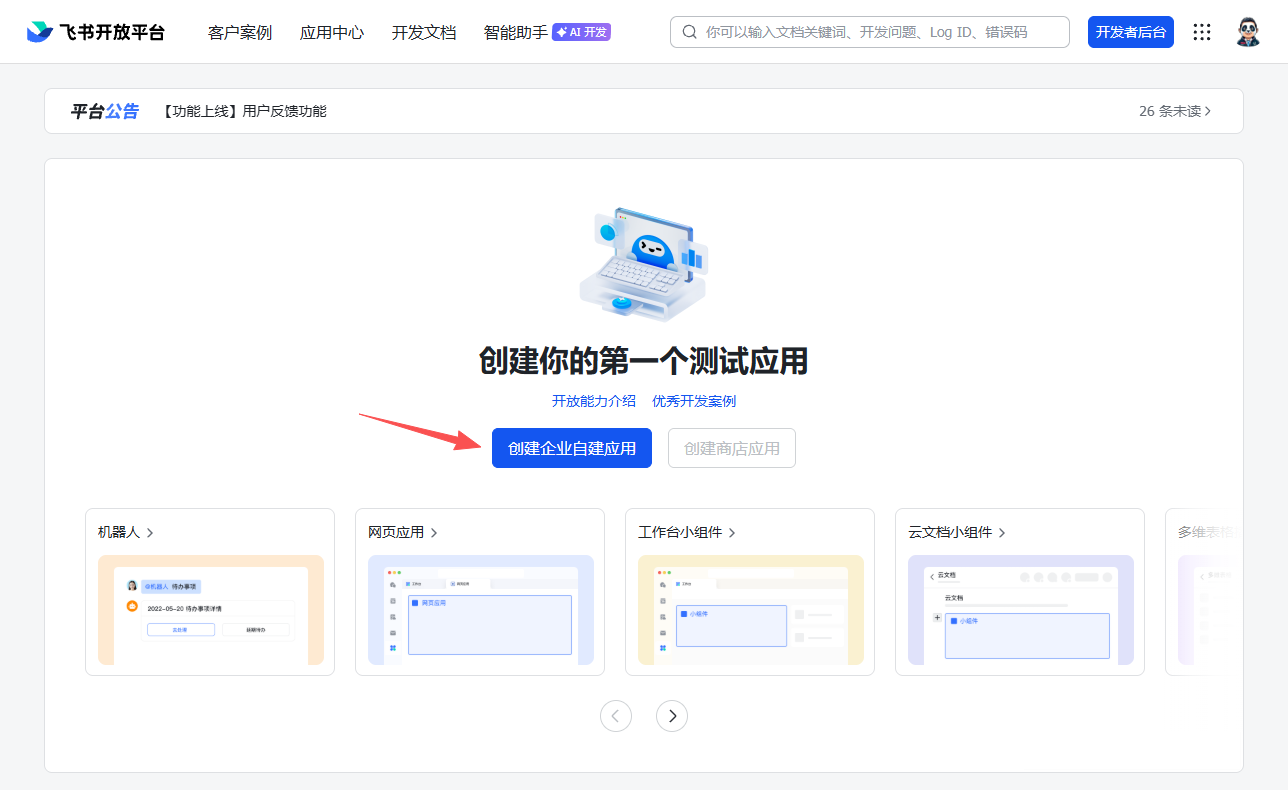Open the 网页应用 preview thumbnail

(481, 610)
